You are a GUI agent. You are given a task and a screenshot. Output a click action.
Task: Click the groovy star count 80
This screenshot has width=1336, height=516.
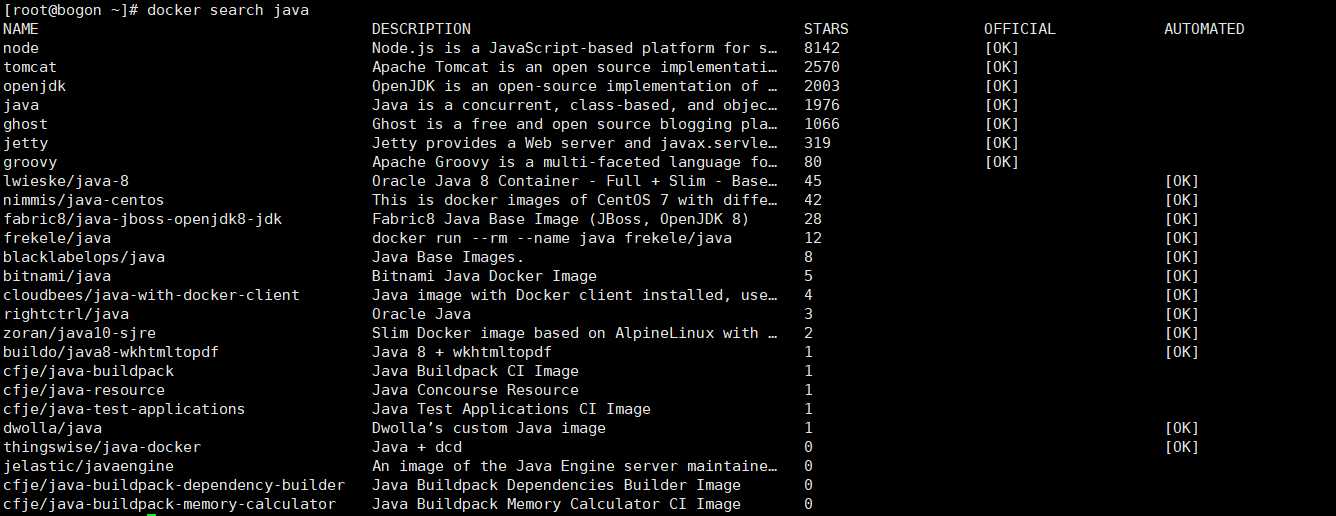pyautogui.click(x=813, y=162)
